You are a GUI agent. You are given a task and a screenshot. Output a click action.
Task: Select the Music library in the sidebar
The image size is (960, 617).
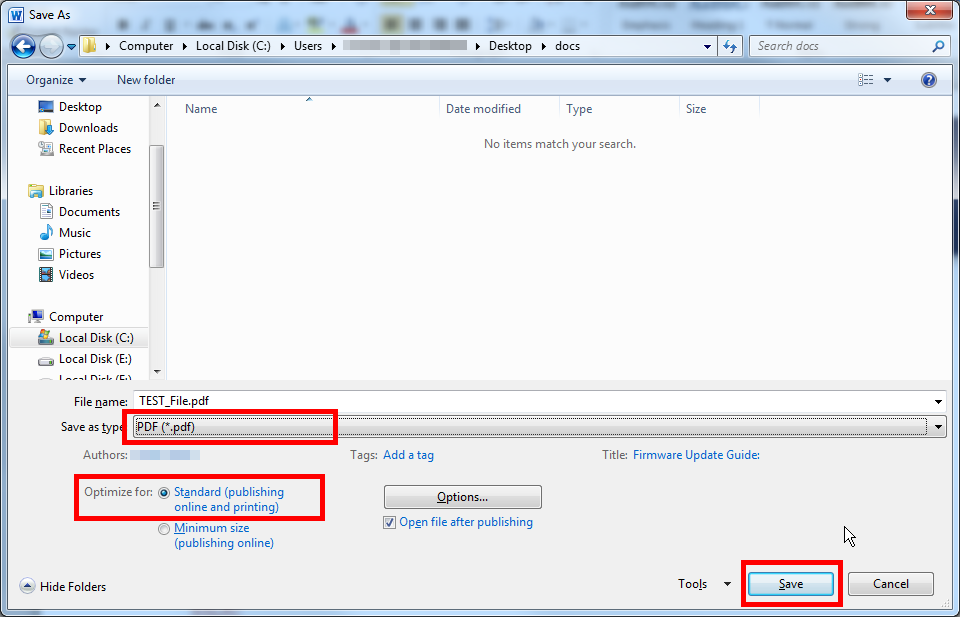pos(76,232)
